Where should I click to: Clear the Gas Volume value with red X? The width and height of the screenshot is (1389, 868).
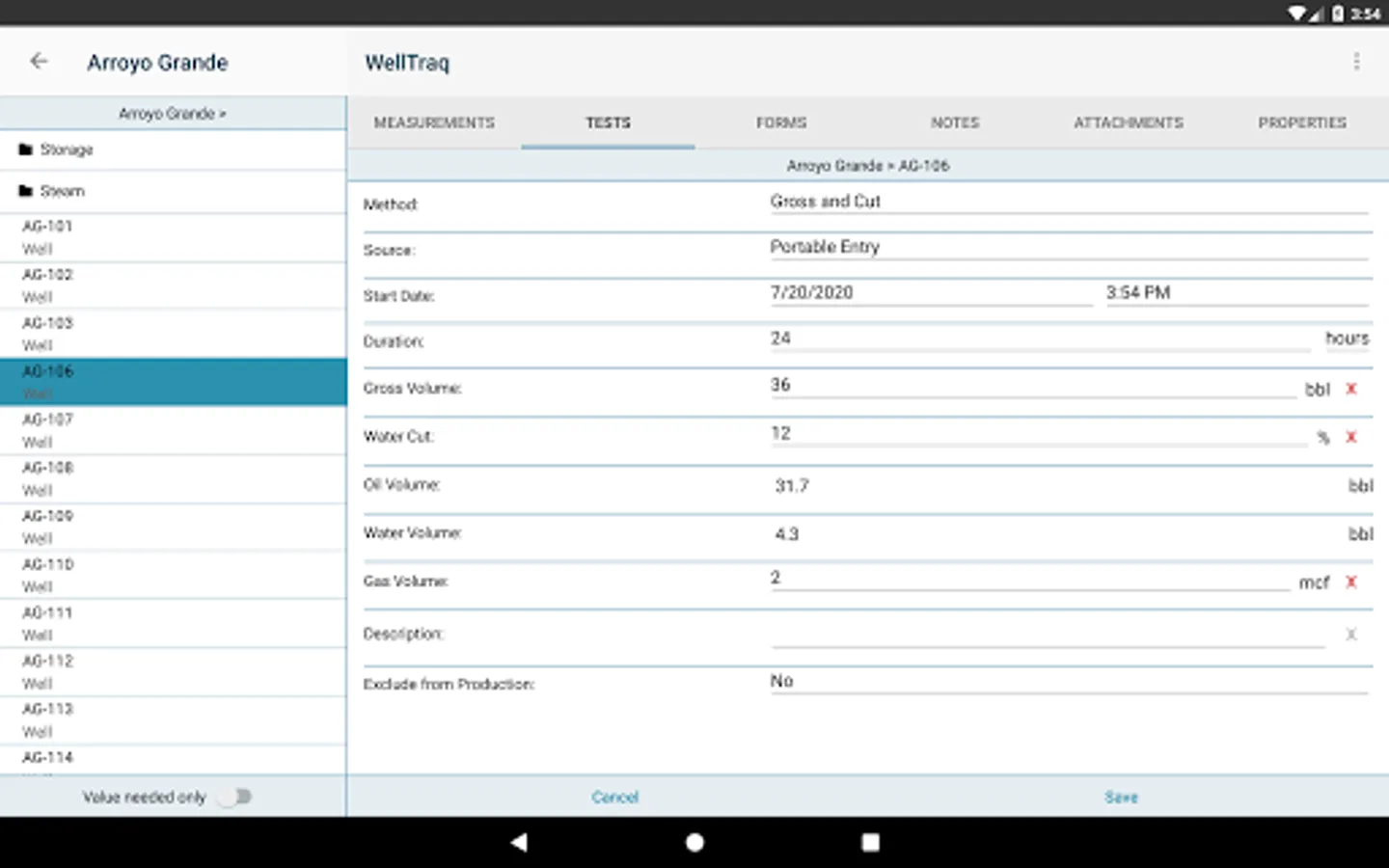[x=1351, y=582]
